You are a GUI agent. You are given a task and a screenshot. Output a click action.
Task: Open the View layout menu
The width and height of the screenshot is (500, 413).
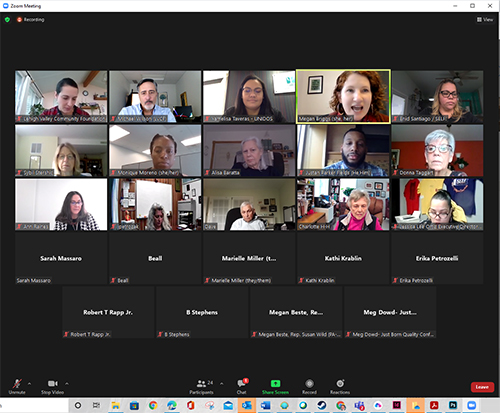(485, 20)
